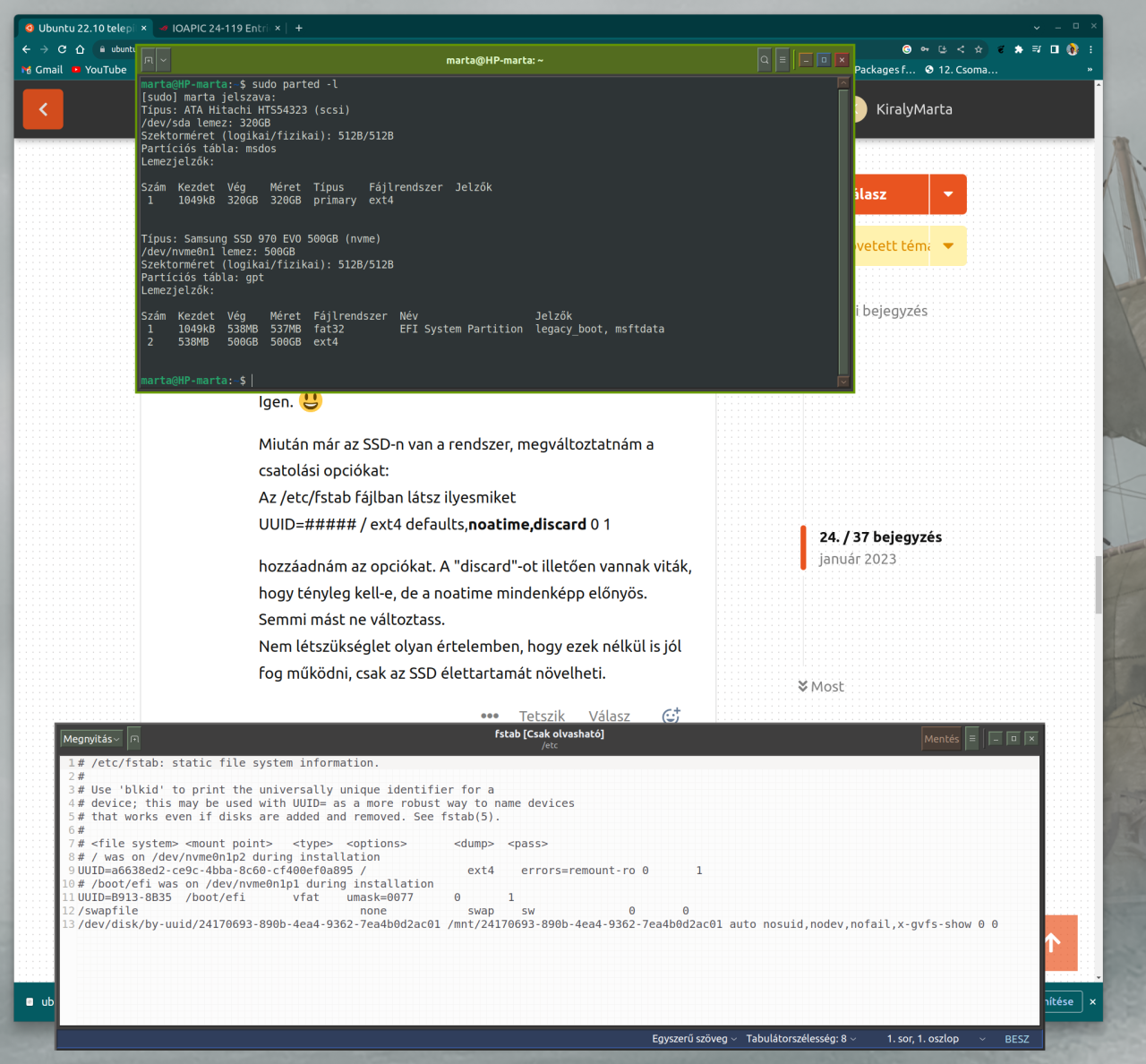The height and width of the screenshot is (1064, 1146).
Task: Select the Ubuntu 22.10 telepí browser tab
Action: tap(85, 28)
